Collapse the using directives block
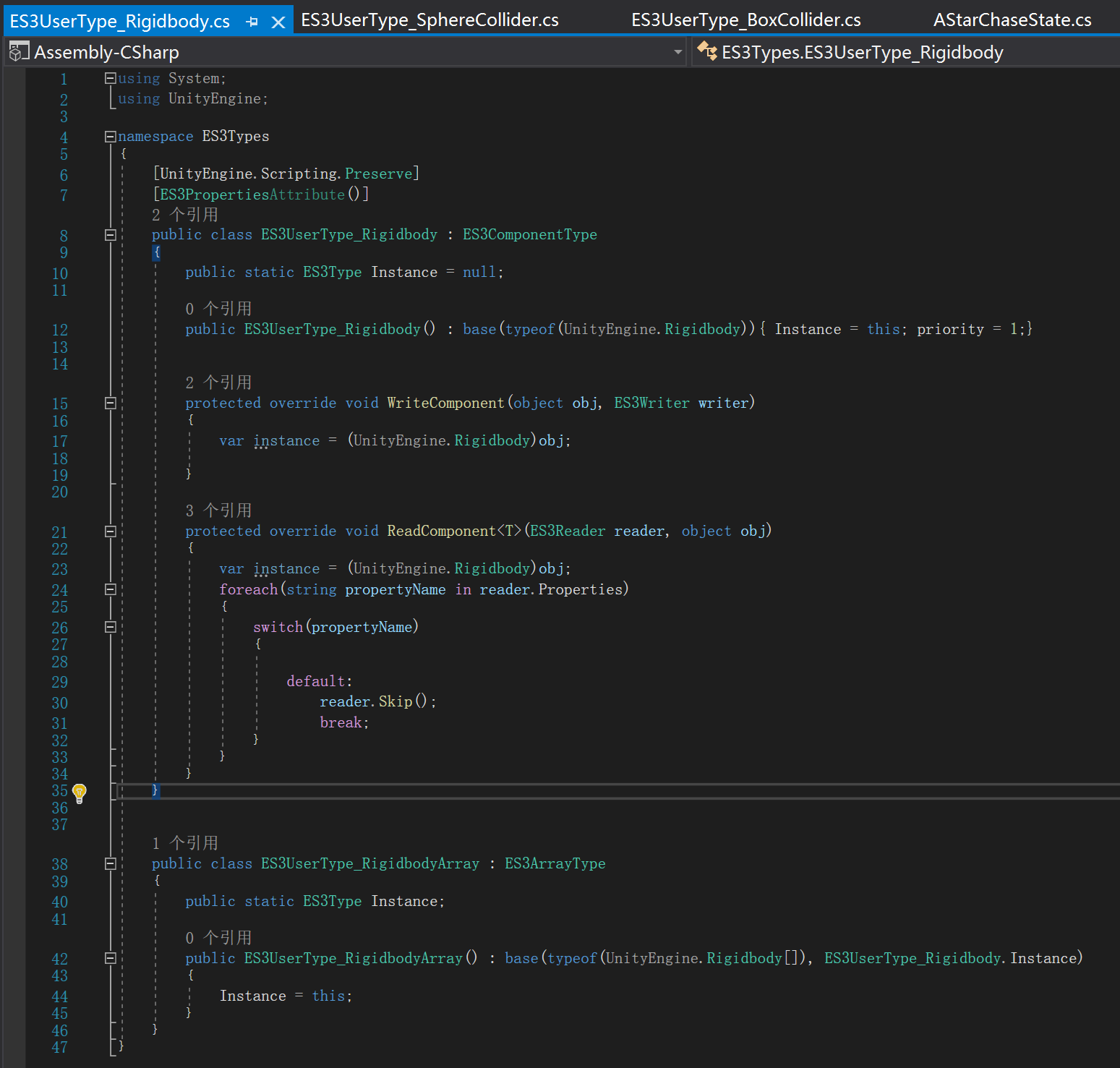Screen dimensions: 1120x1068 point(111,77)
